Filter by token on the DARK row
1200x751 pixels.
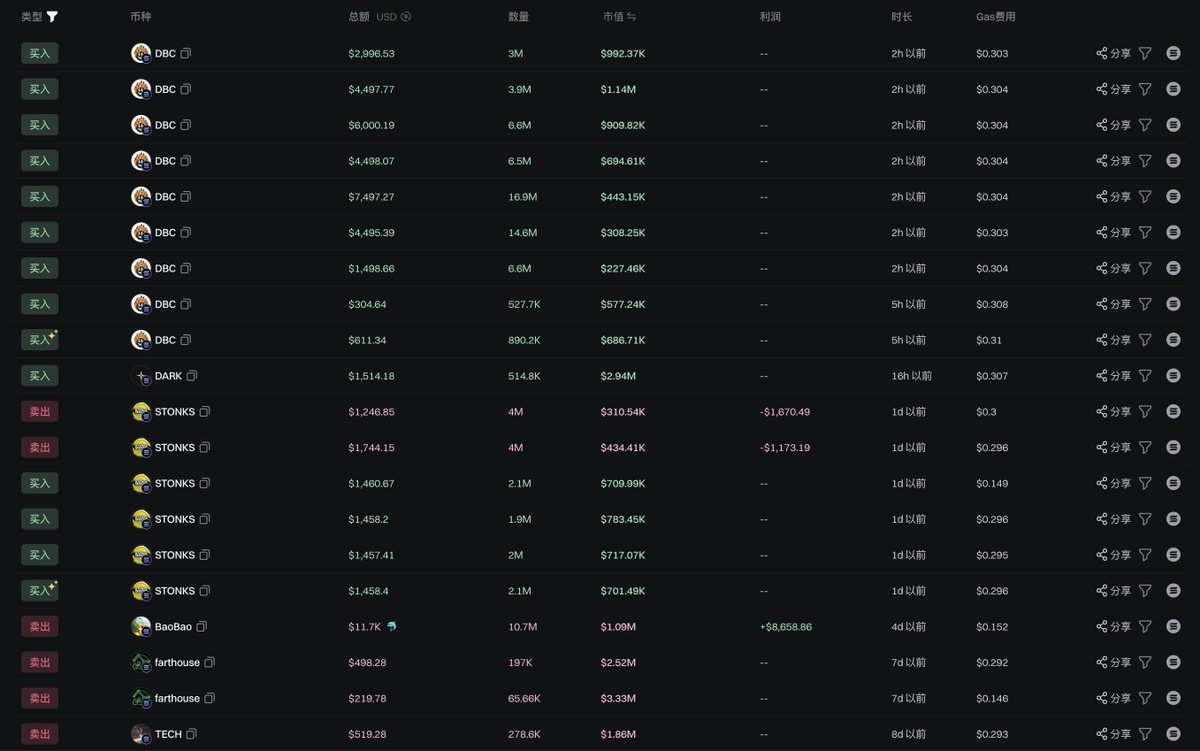(x=1145, y=376)
